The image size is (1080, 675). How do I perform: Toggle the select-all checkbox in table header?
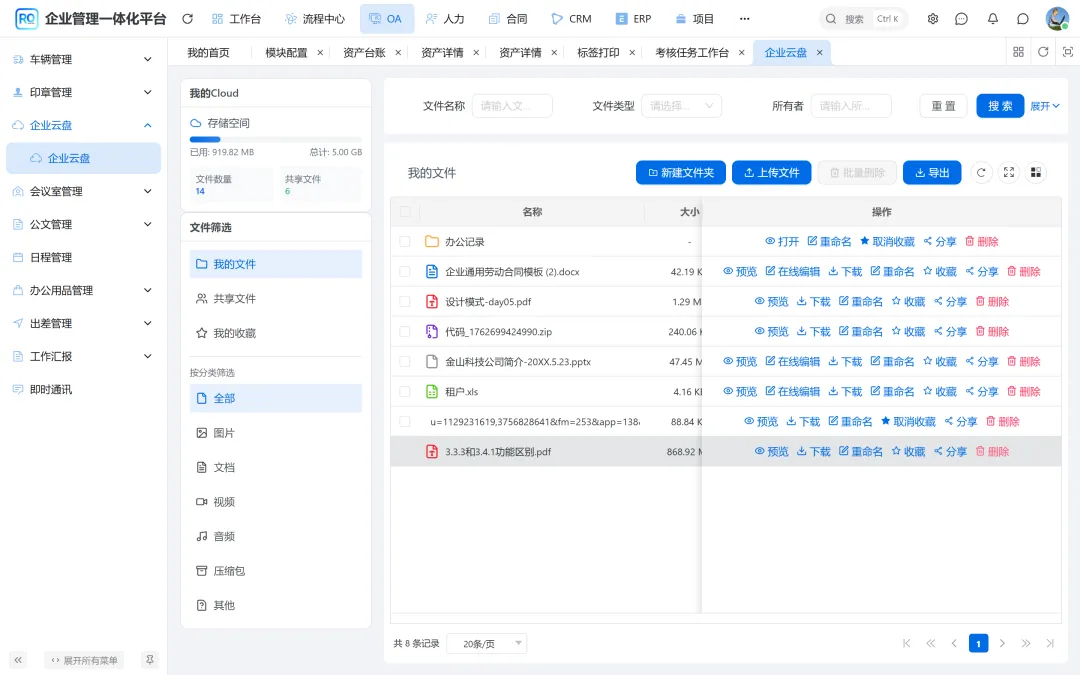pyautogui.click(x=405, y=211)
